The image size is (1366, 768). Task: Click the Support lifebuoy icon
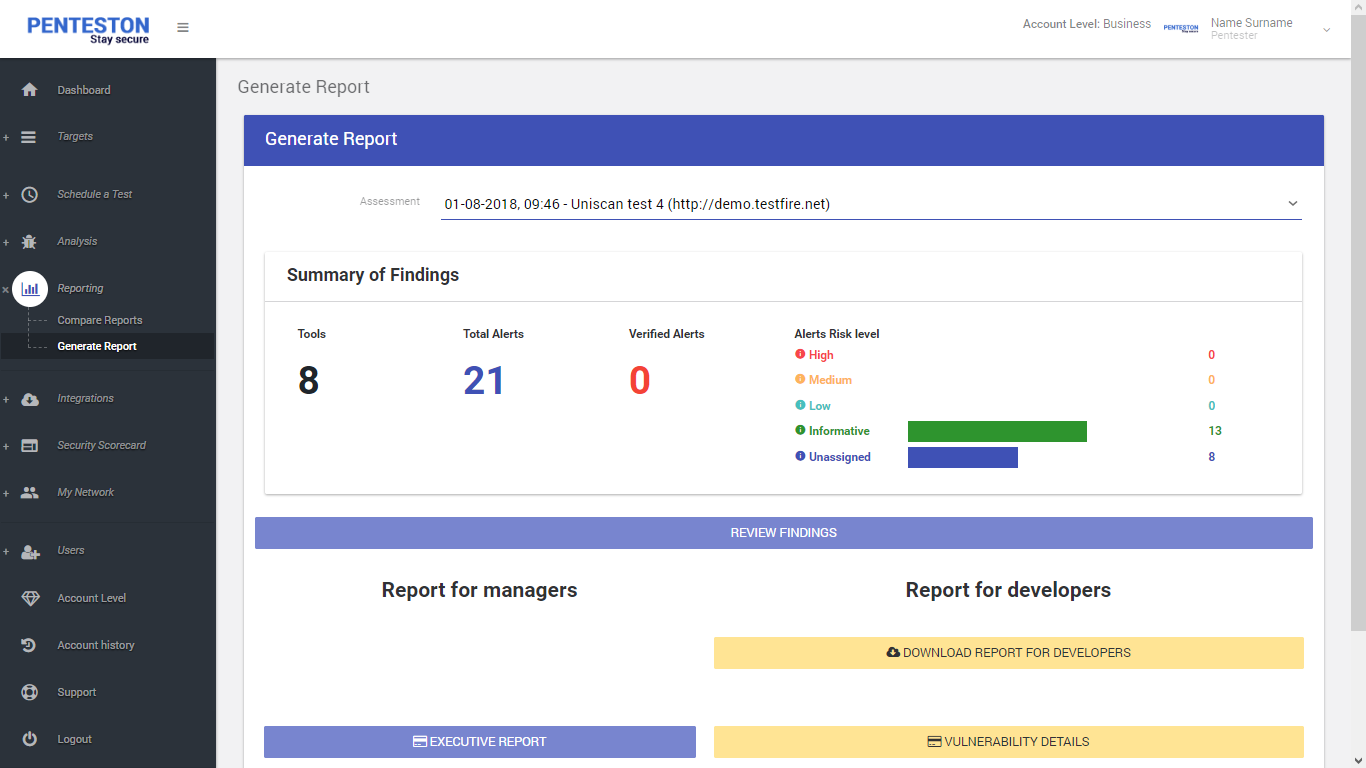(x=29, y=692)
